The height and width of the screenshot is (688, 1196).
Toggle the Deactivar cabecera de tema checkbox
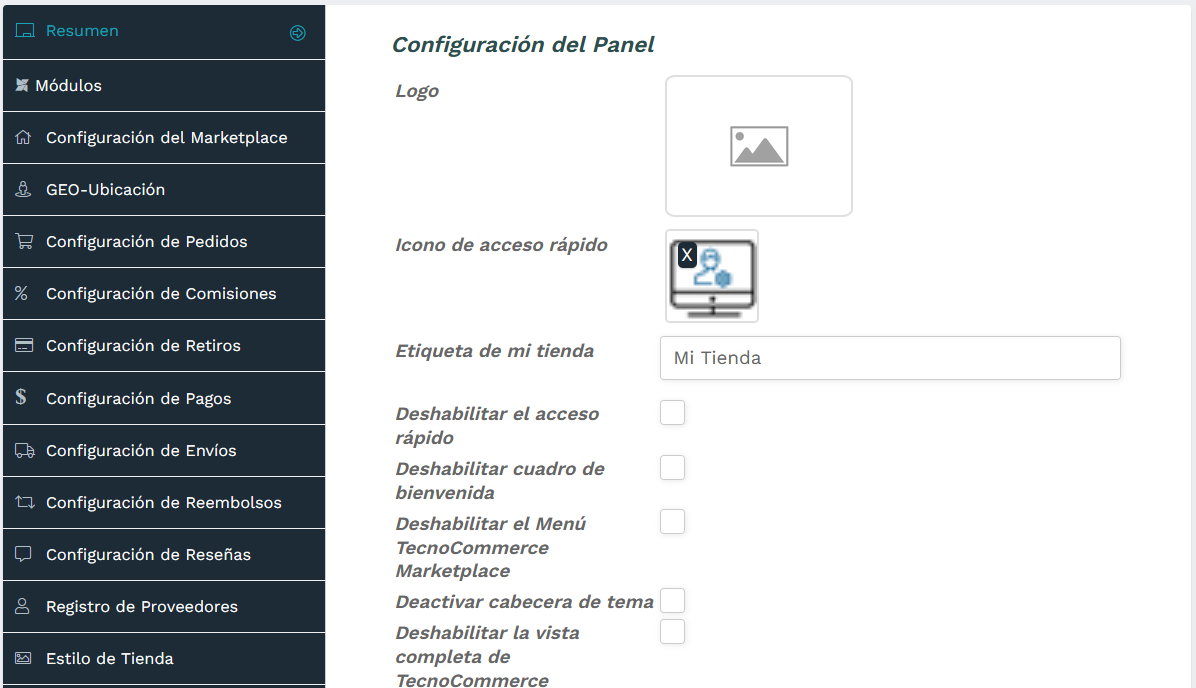[672, 600]
